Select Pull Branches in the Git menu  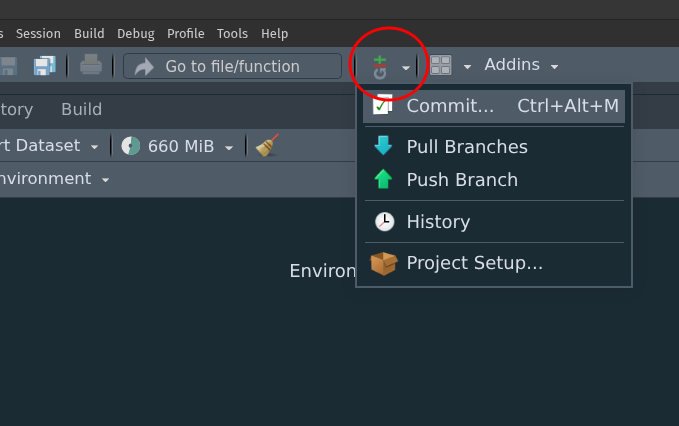[x=466, y=147]
